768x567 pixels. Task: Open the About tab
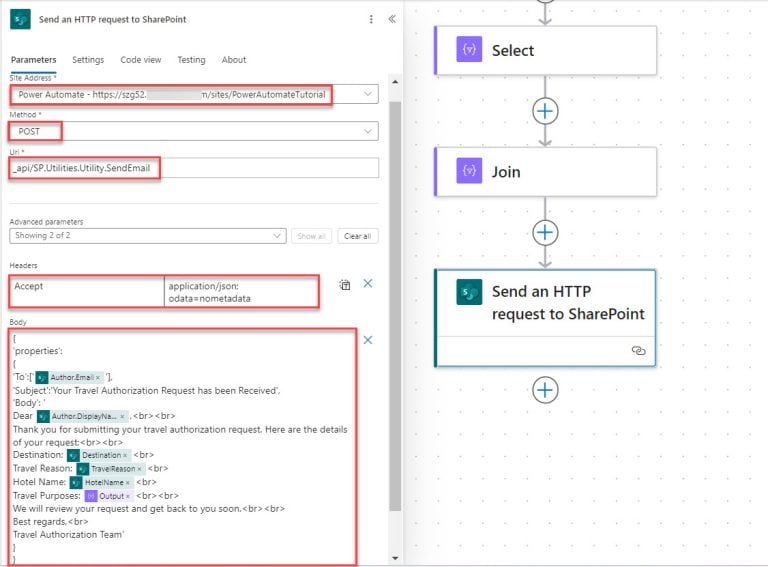tap(234, 60)
